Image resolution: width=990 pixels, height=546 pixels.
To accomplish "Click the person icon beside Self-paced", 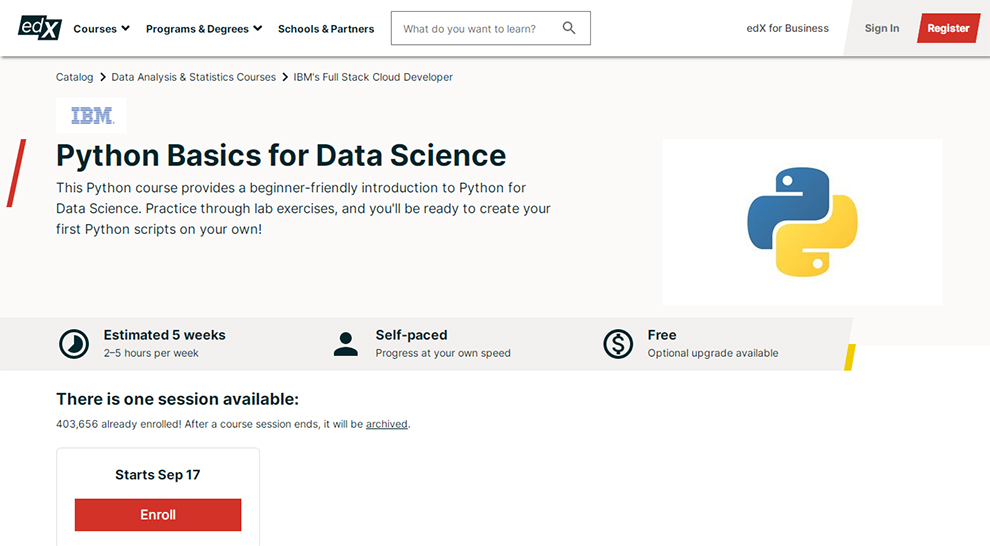I will [345, 344].
